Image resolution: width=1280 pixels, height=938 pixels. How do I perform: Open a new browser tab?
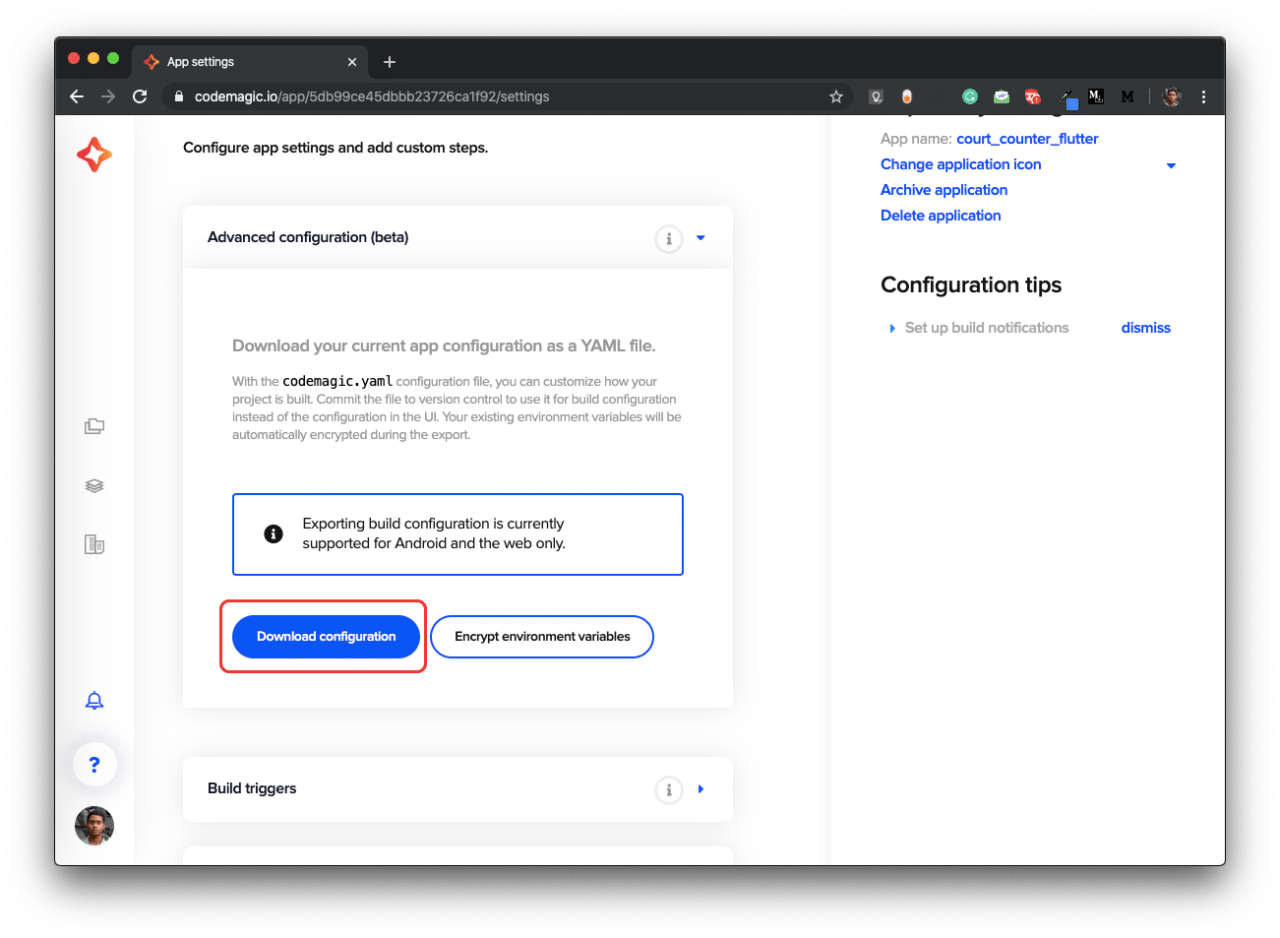tap(389, 62)
